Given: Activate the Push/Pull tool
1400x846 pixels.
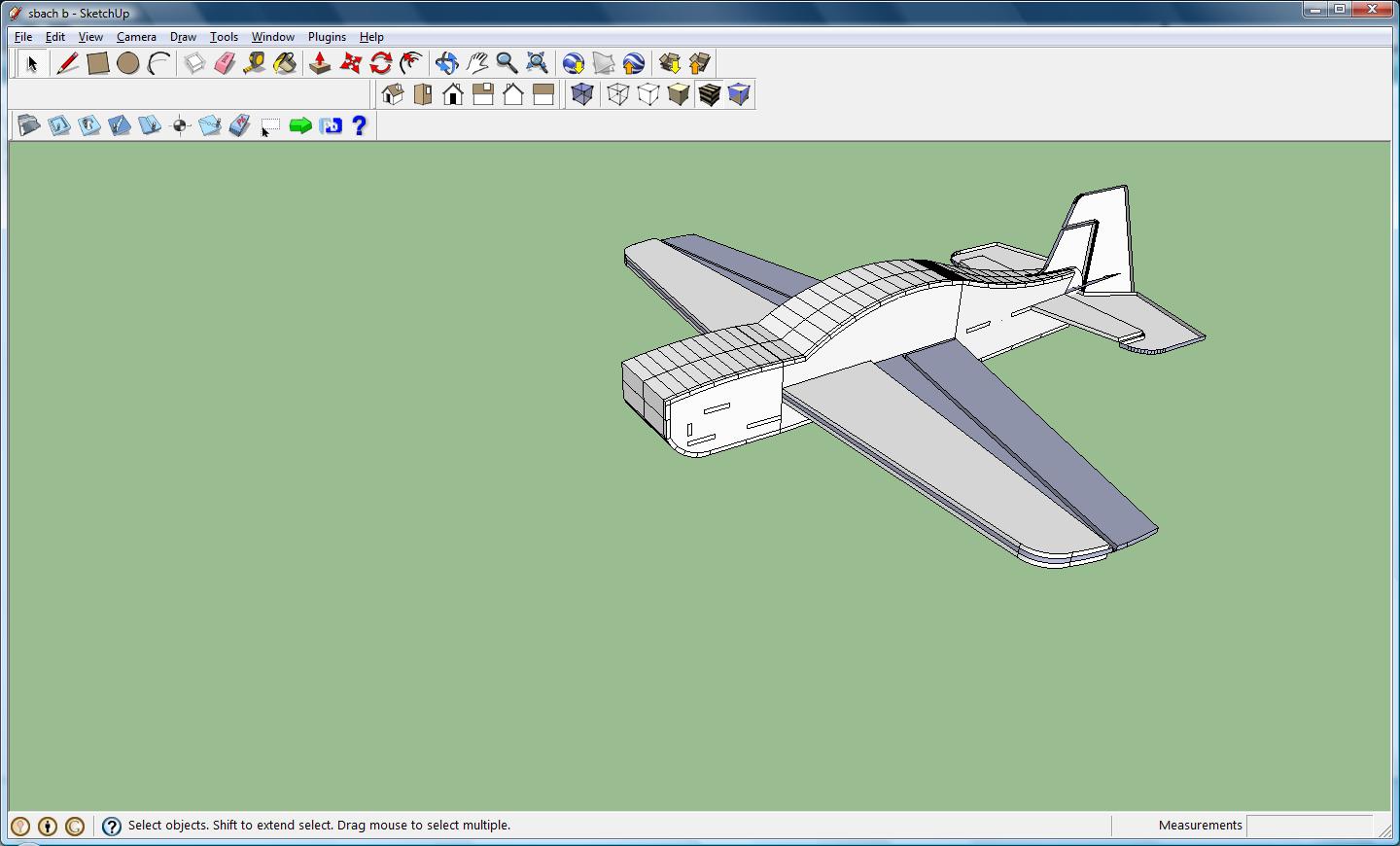Looking at the screenshot, I should click(320, 64).
